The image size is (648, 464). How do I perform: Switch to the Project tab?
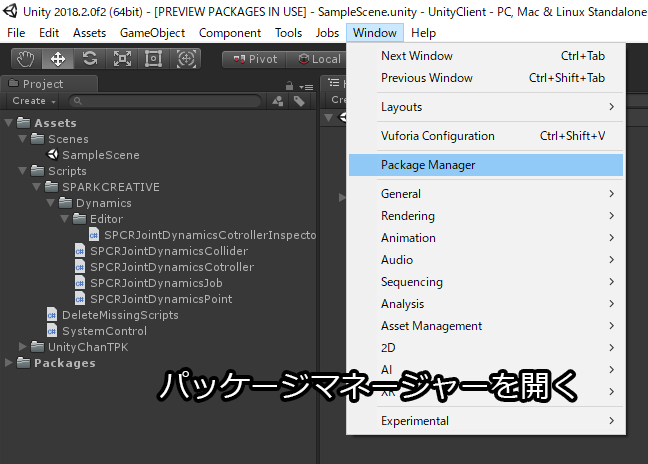[49, 84]
